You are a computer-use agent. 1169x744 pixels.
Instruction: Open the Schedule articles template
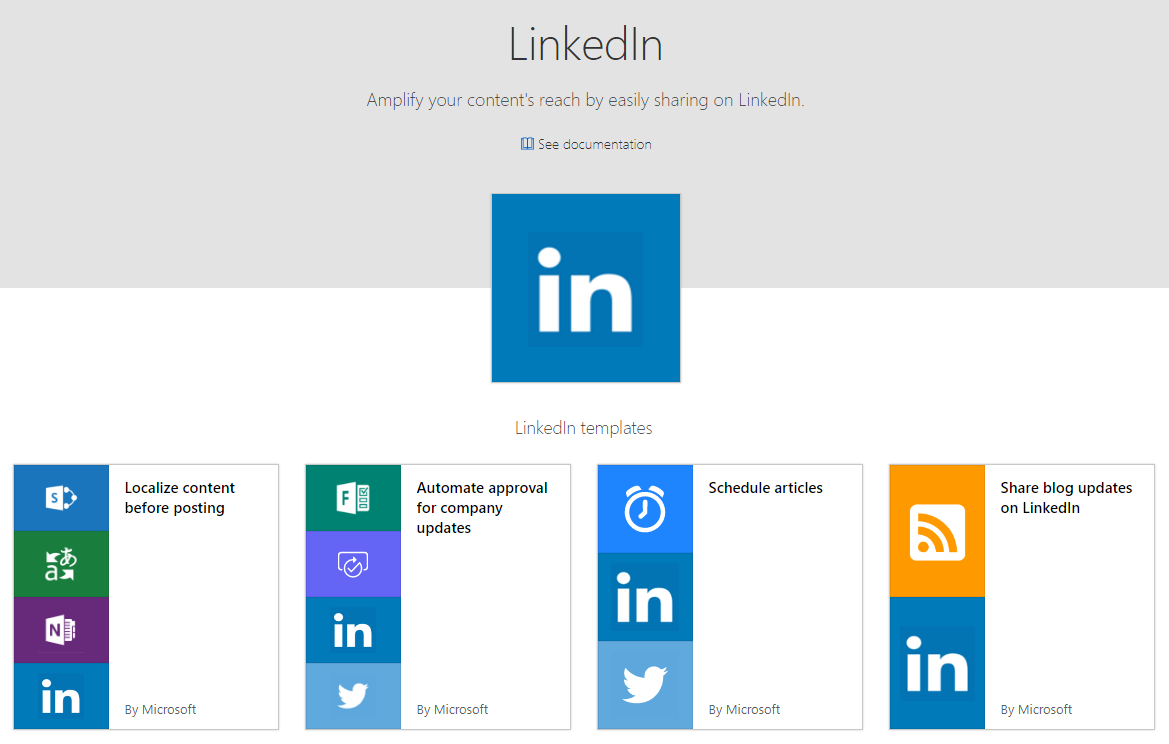(x=765, y=488)
